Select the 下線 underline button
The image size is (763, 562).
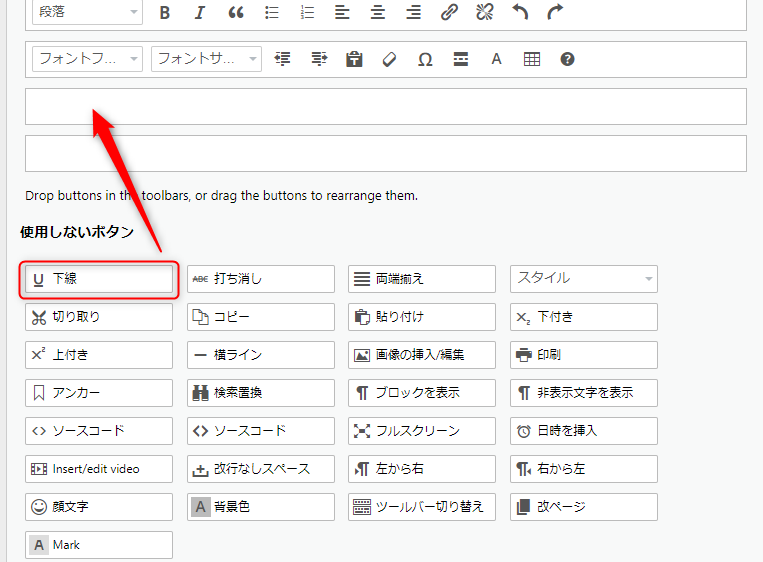coord(99,279)
